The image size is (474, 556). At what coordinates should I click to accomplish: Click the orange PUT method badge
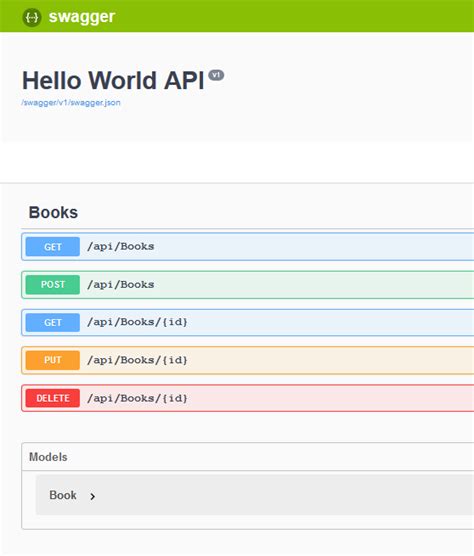(x=52, y=360)
